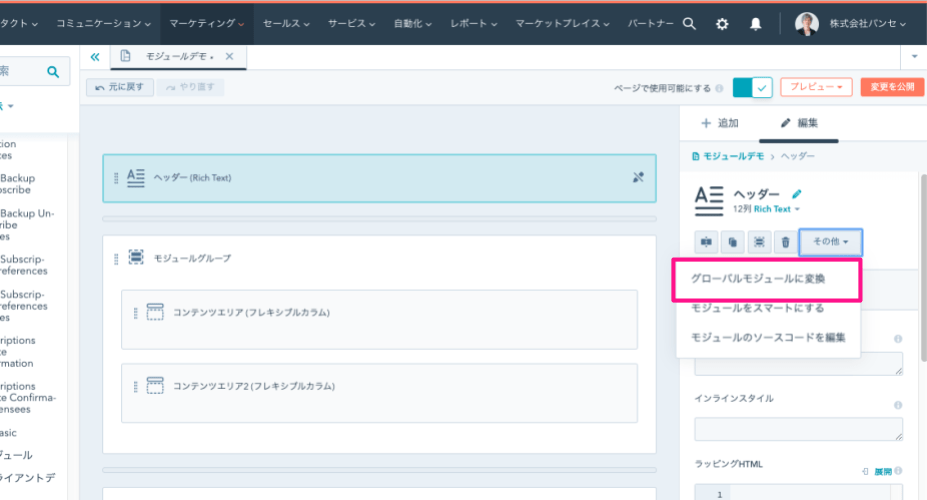927x500 pixels.
Task: Click モジュールデモ breadcrumb link
Action: tap(733, 156)
